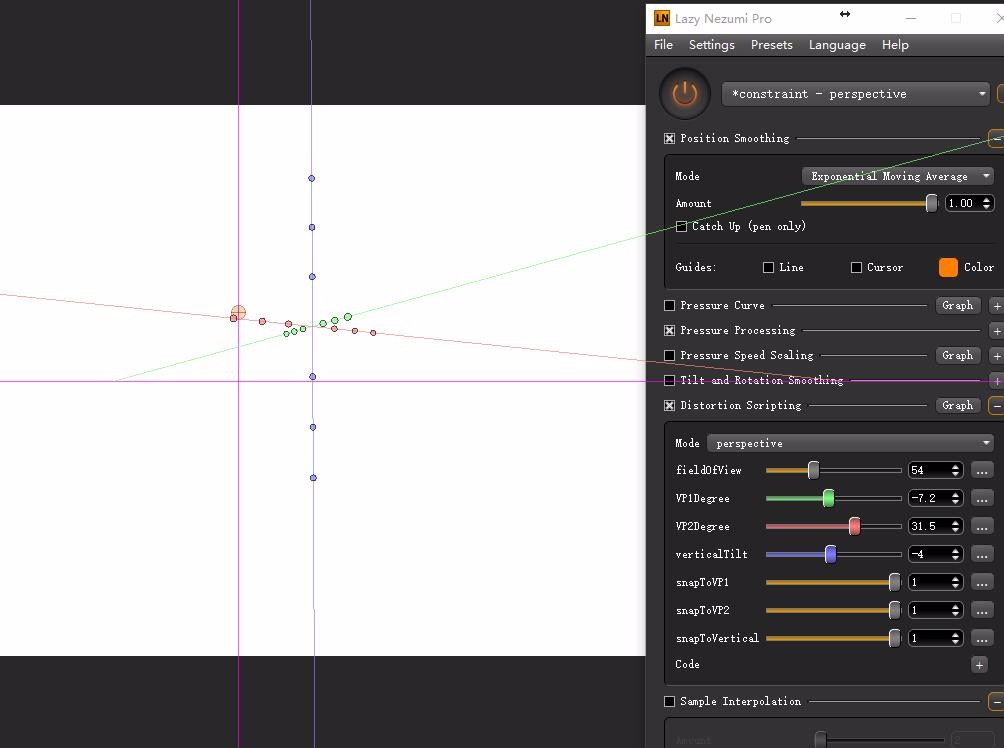This screenshot has height=748, width=1004.
Task: Open the fieldOfView options ellipsis button
Action: point(982,470)
